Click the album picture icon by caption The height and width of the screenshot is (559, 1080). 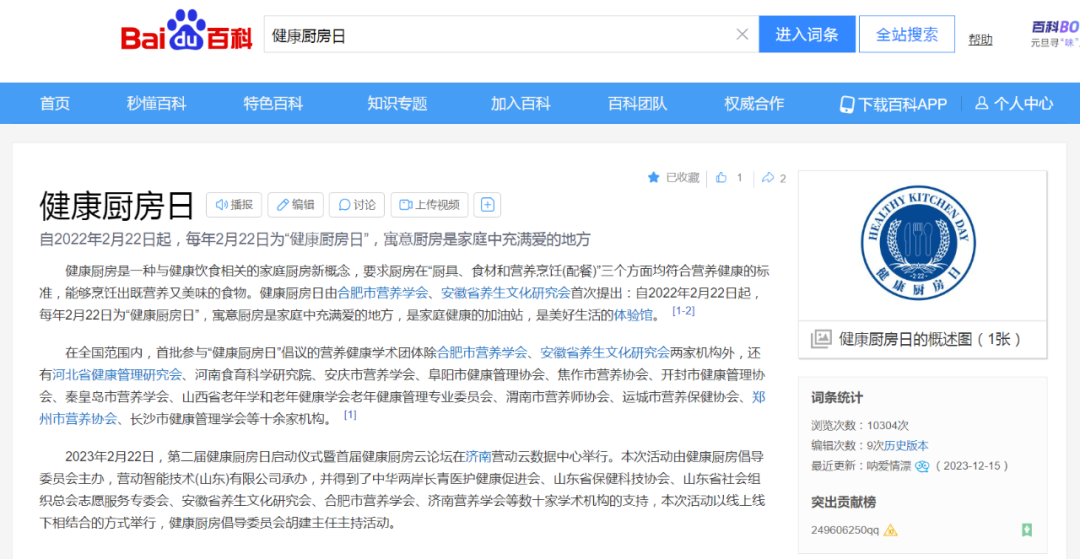(821, 339)
